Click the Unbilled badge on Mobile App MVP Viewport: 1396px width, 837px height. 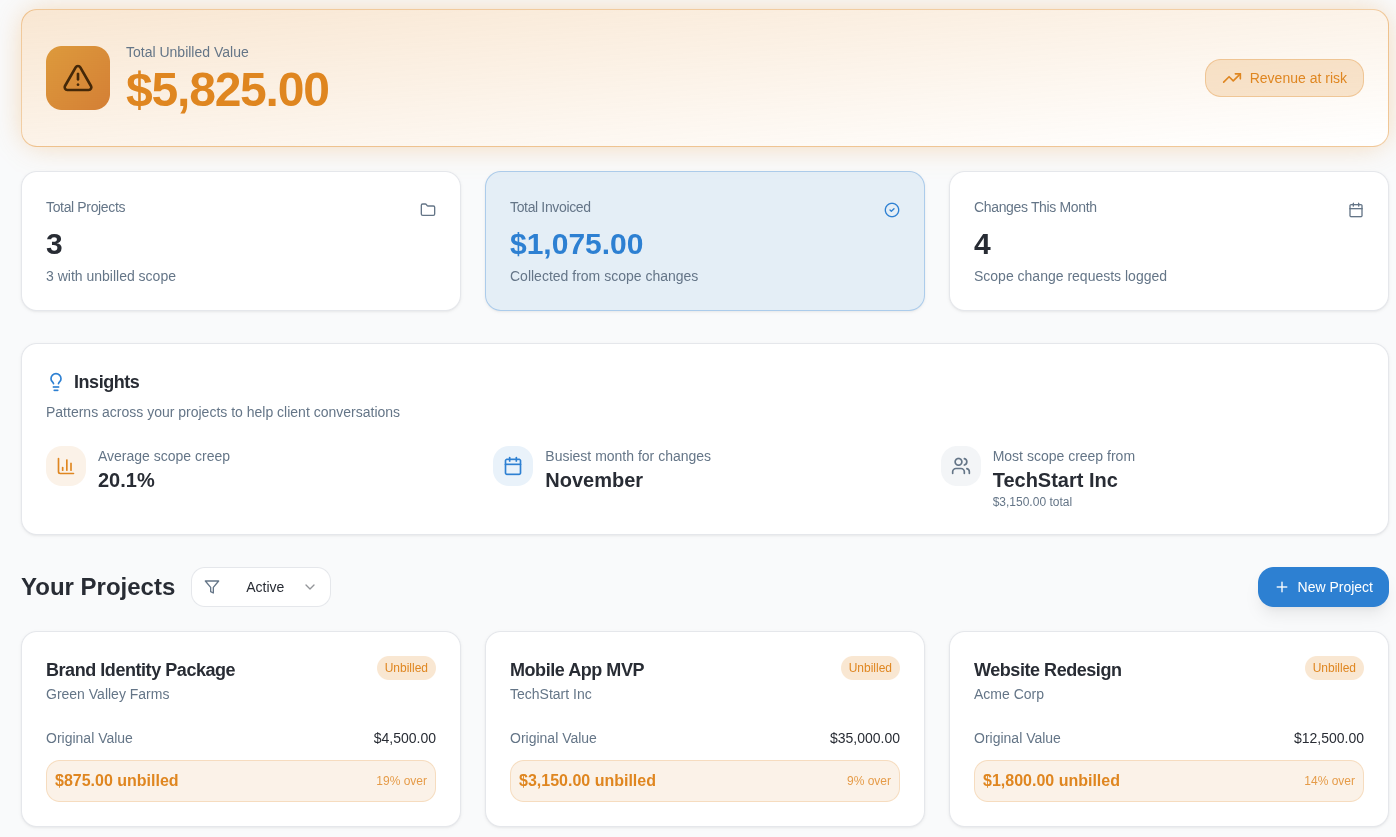point(870,668)
